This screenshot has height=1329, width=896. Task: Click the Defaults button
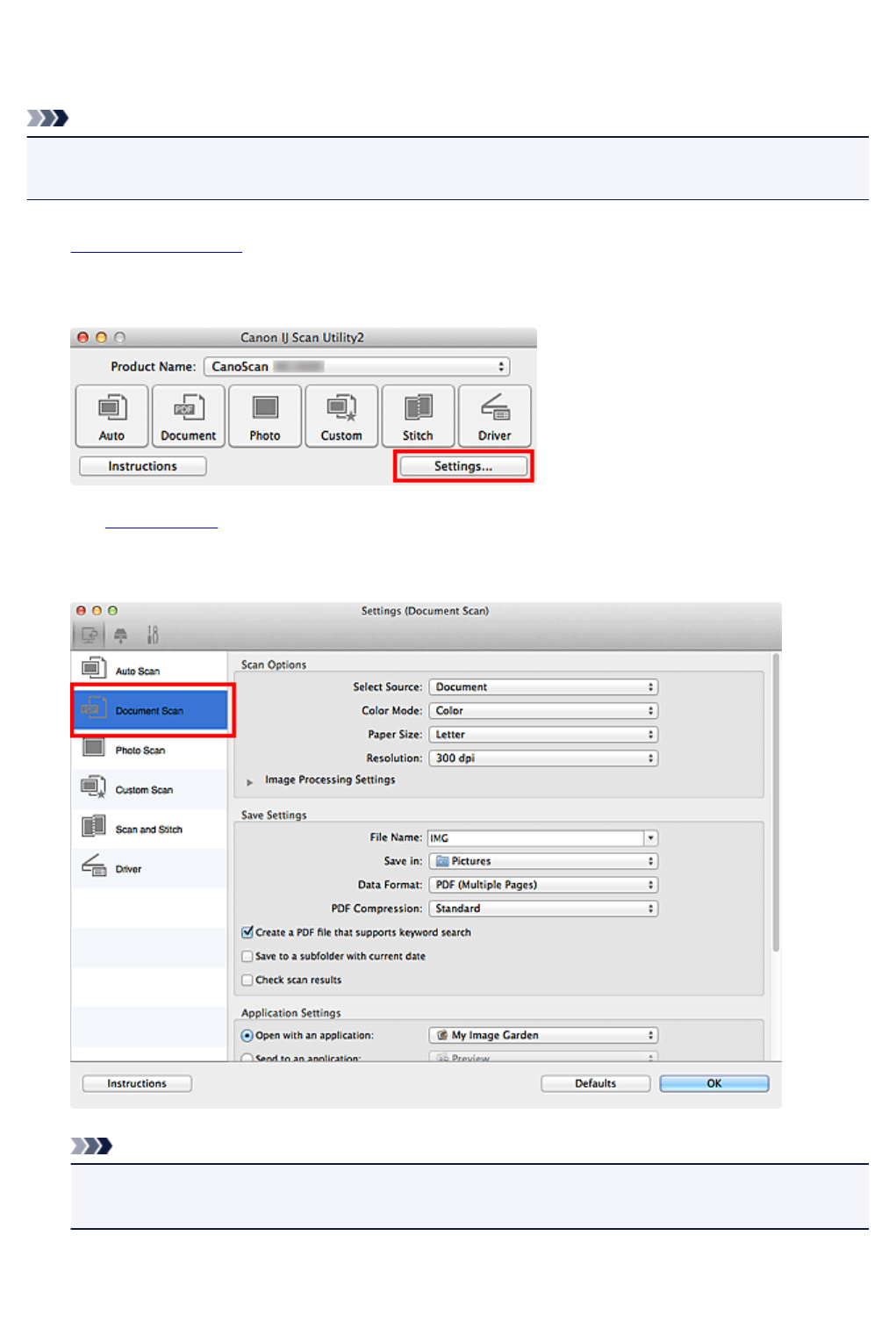coord(596,1084)
